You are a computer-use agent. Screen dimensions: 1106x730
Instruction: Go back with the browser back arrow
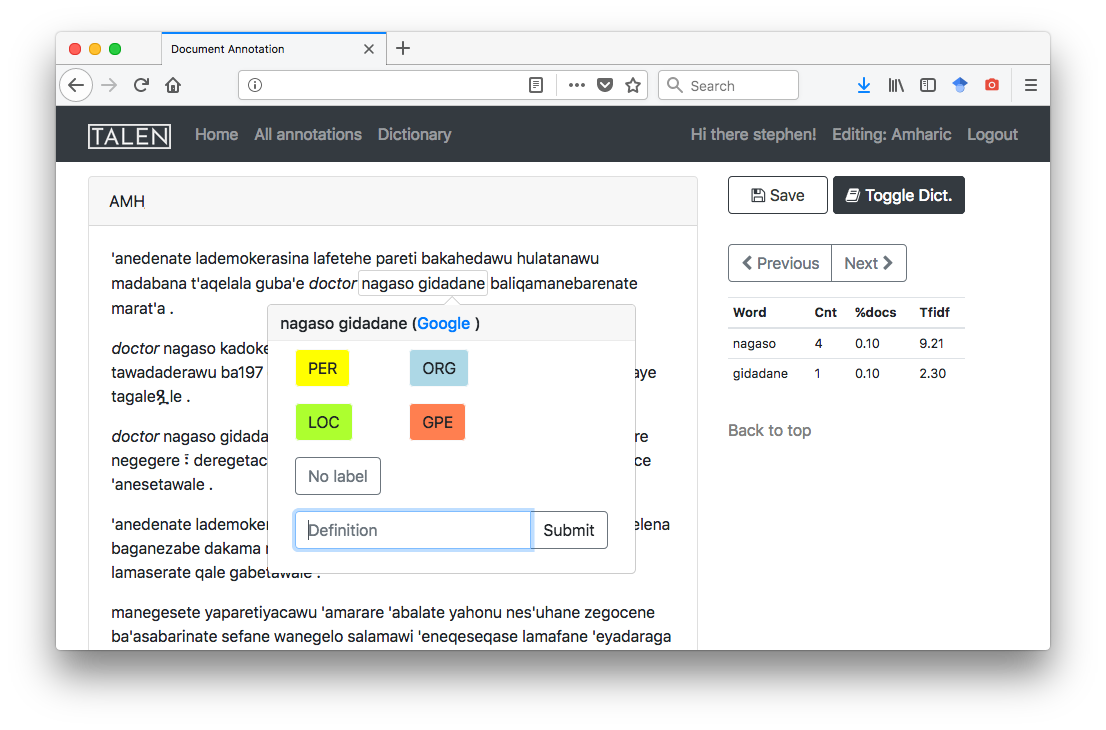pyautogui.click(x=76, y=85)
